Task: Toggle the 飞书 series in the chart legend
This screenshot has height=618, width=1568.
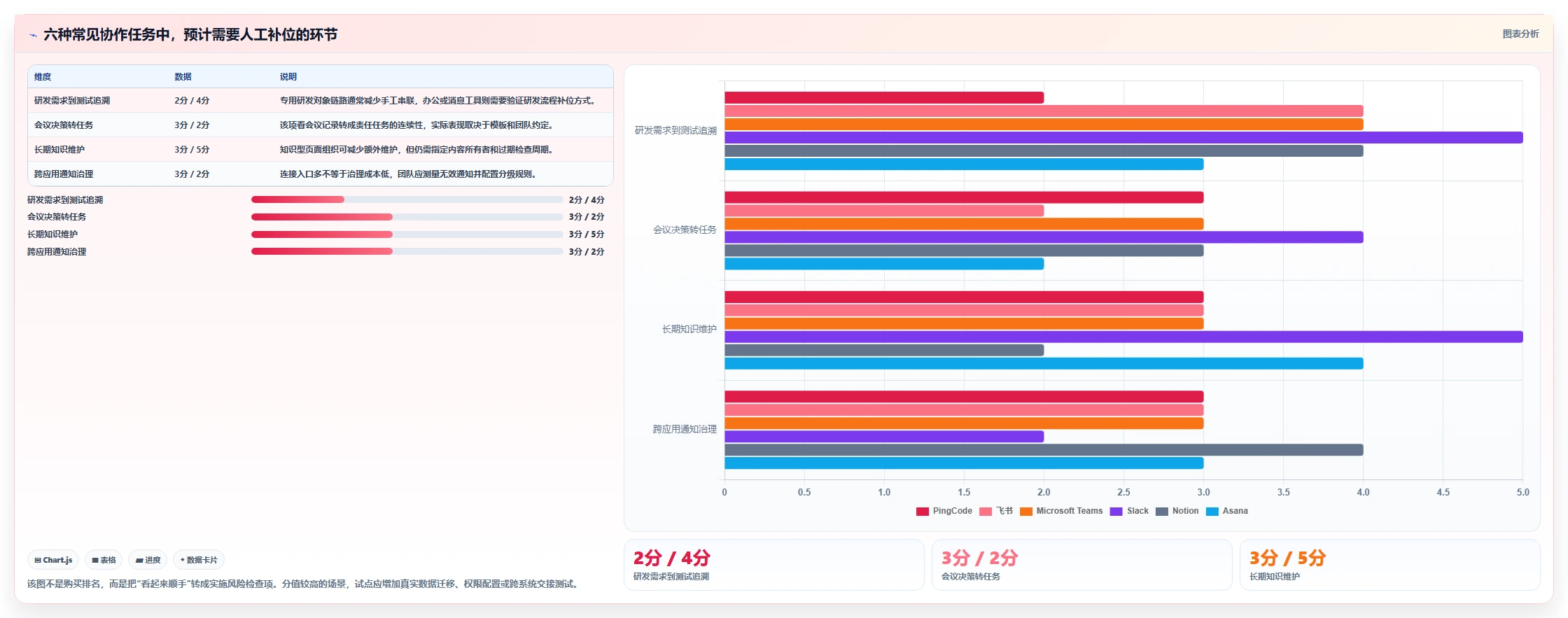Action: (996, 511)
